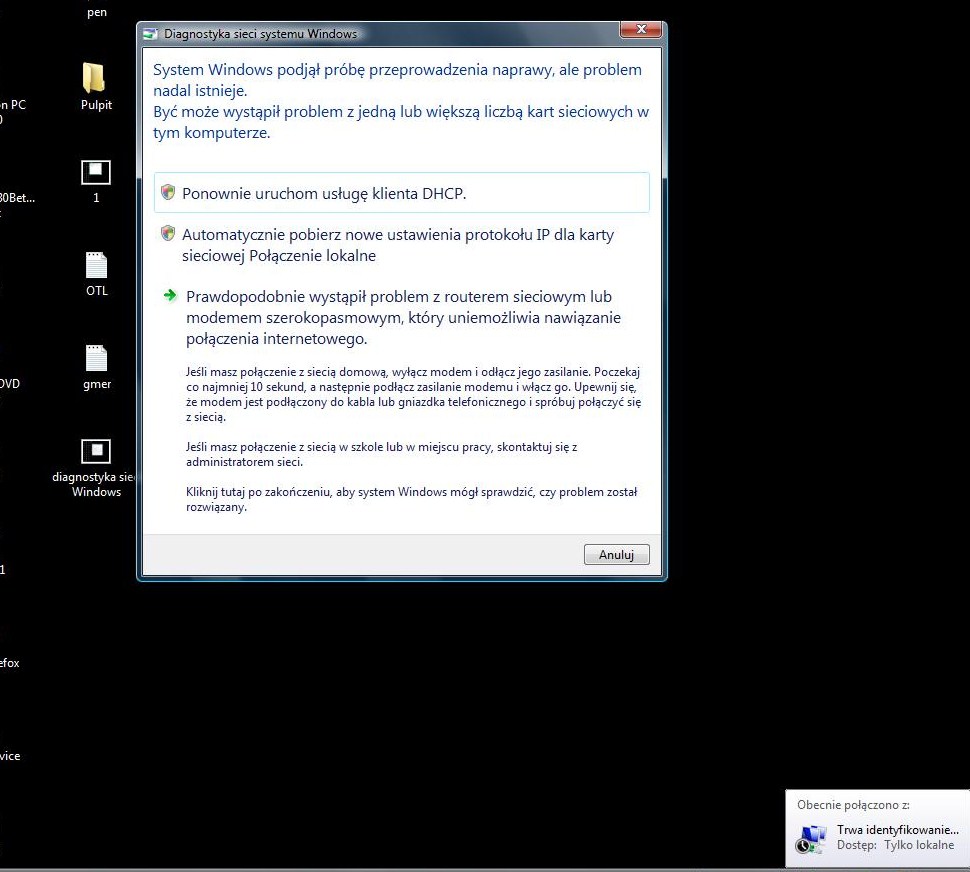Image resolution: width=970 pixels, height=872 pixels.
Task: Select 'Automatycznie pobierz nowe ustawienia protokołu IP' option
Action: (401, 245)
